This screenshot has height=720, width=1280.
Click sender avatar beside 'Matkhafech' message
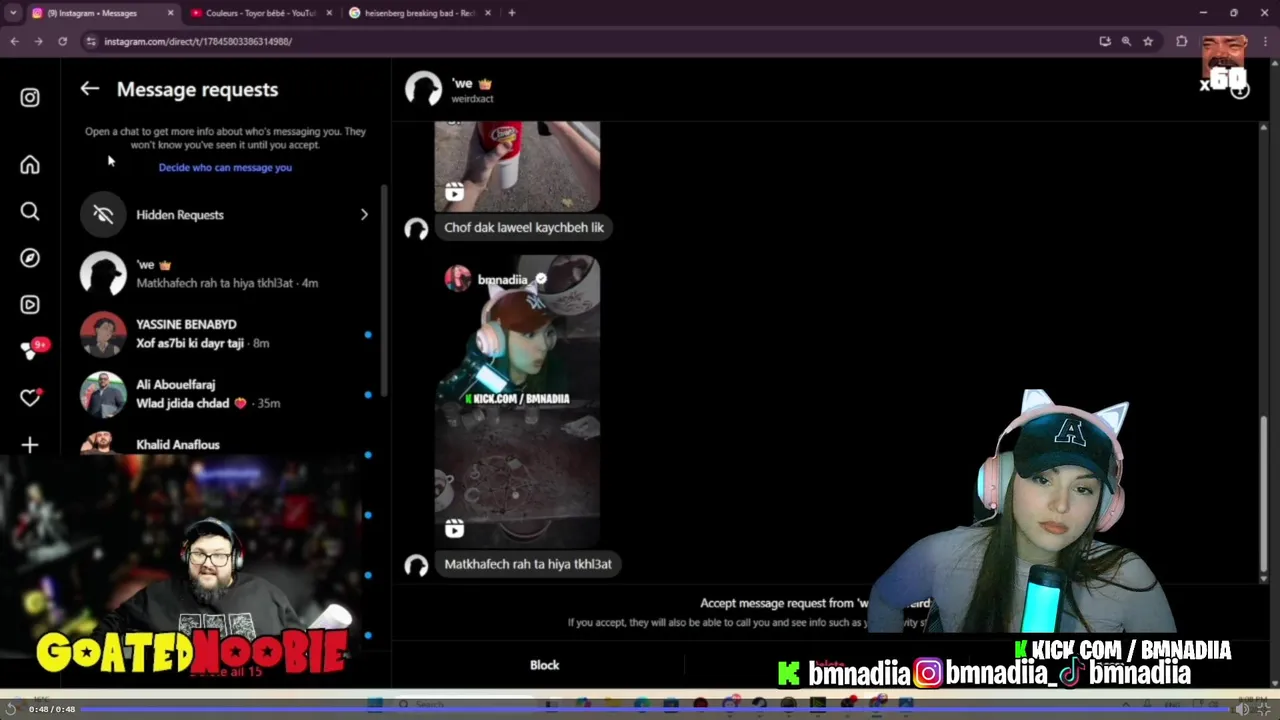pyautogui.click(x=416, y=566)
